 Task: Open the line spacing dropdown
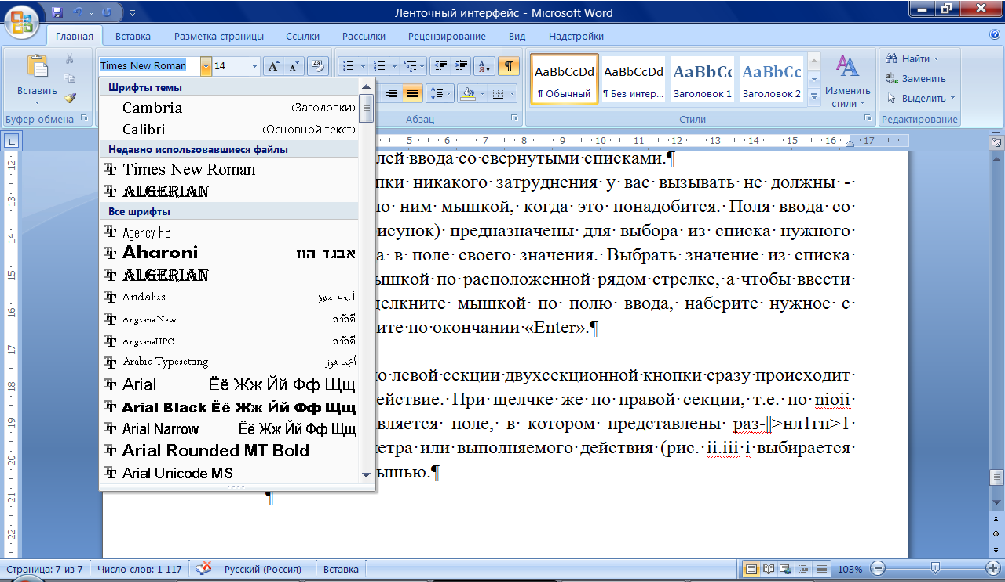pos(440,94)
